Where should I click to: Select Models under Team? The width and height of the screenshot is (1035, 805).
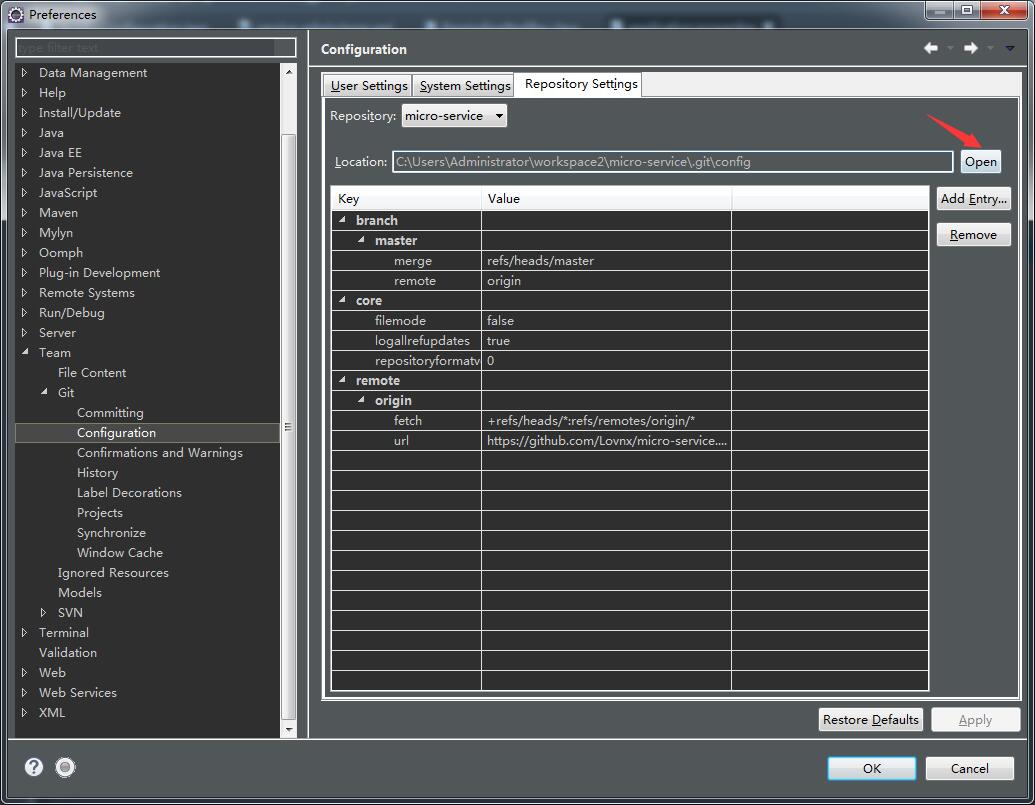click(x=79, y=593)
